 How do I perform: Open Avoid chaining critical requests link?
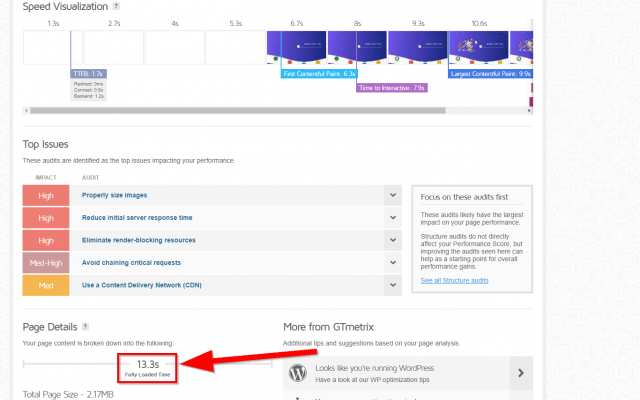pyautogui.click(x=131, y=262)
